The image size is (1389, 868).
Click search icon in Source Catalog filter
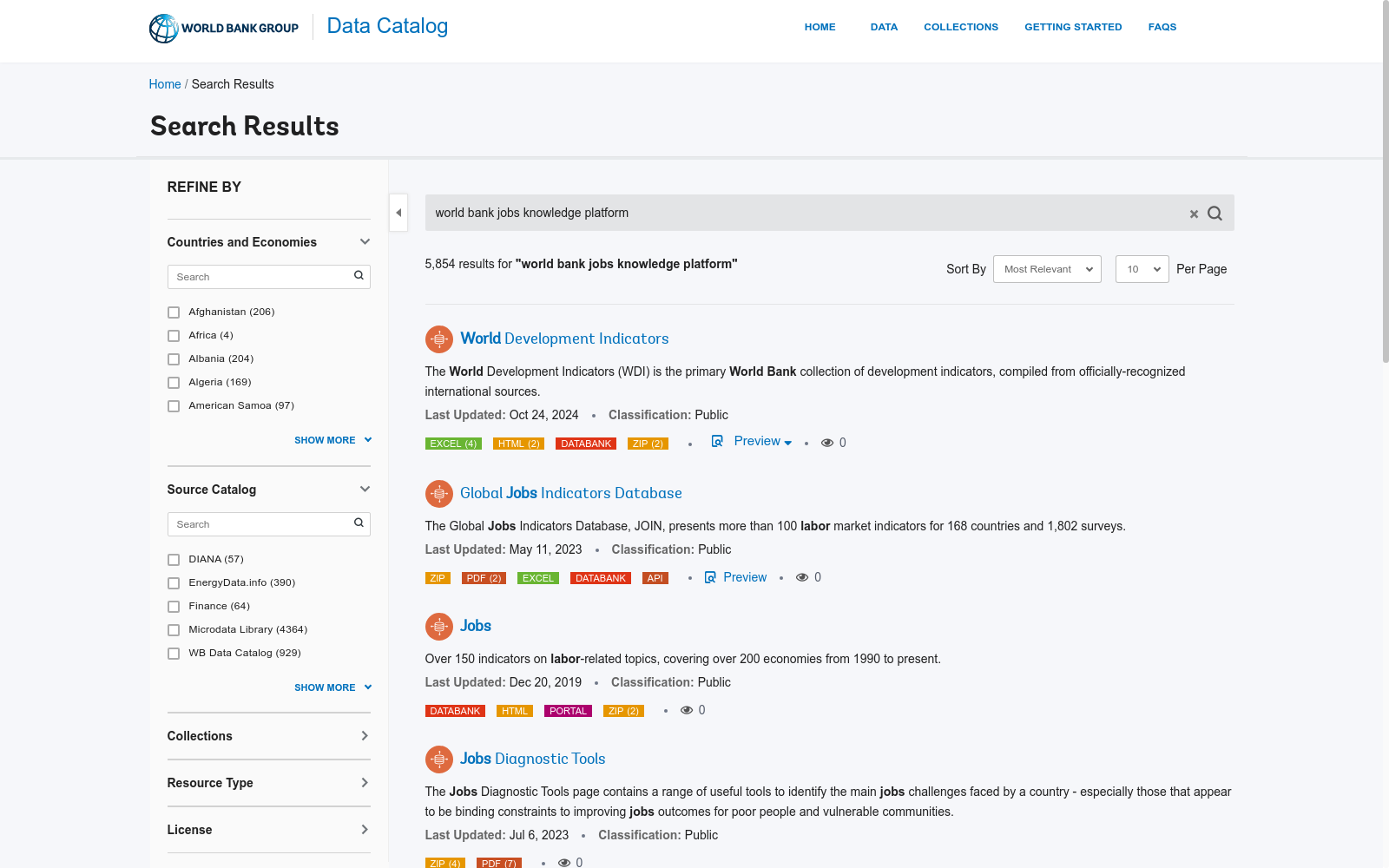359,523
